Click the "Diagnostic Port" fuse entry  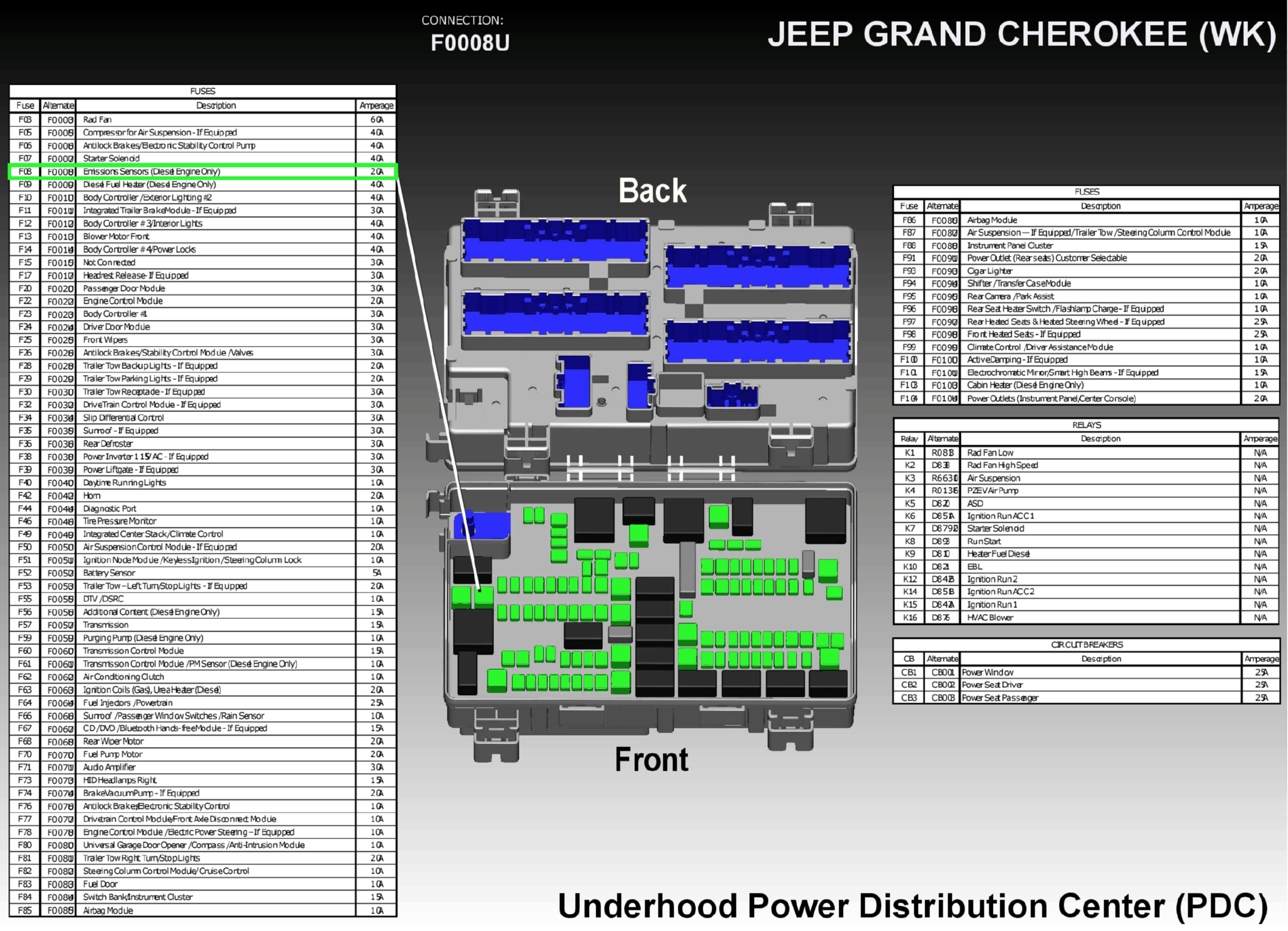[109, 509]
